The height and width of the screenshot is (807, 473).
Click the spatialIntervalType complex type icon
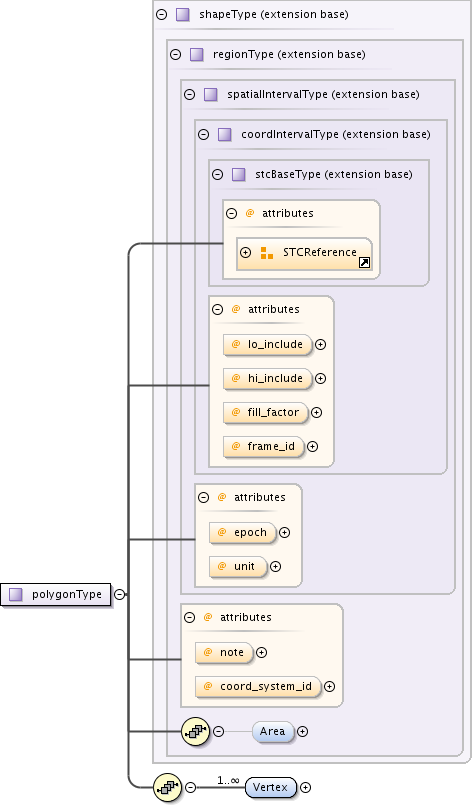pos(211,94)
